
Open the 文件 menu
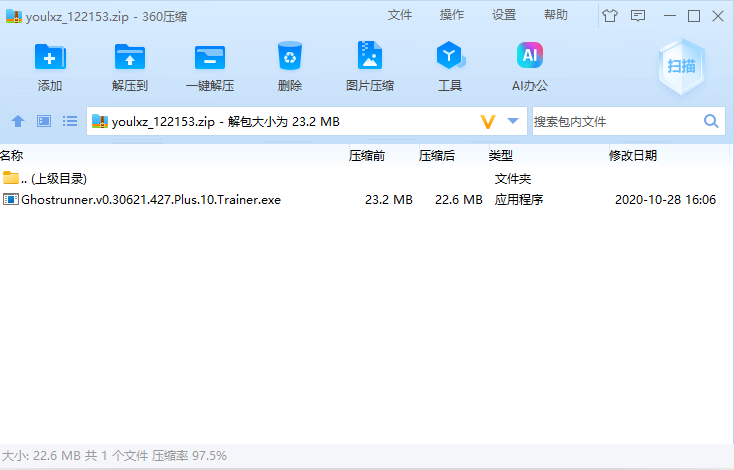[x=400, y=15]
